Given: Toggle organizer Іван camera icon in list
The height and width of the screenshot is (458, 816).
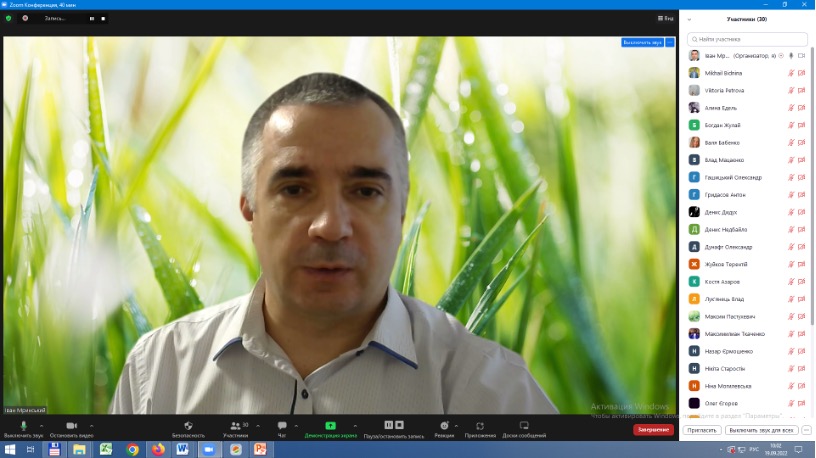Looking at the screenshot, I should (x=801, y=56).
